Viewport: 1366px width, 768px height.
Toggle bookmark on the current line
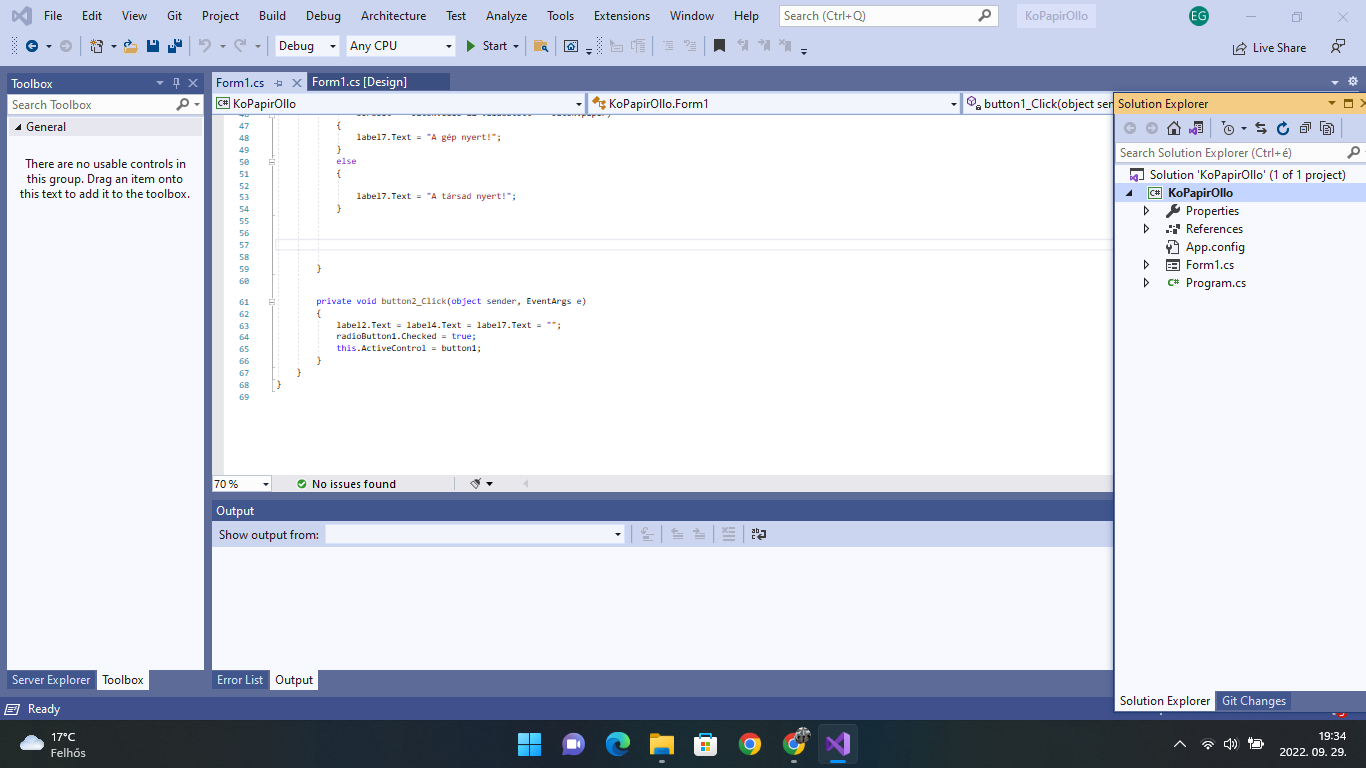[x=719, y=46]
